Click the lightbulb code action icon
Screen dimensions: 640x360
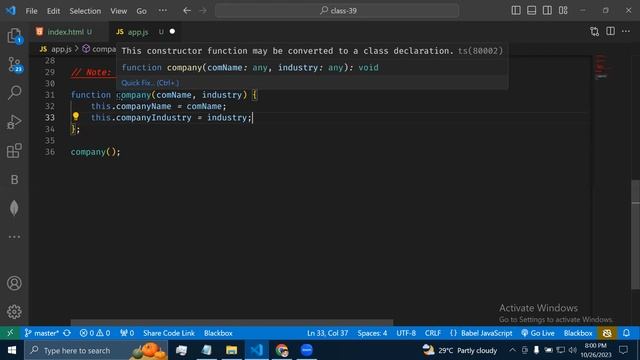(x=76, y=117)
